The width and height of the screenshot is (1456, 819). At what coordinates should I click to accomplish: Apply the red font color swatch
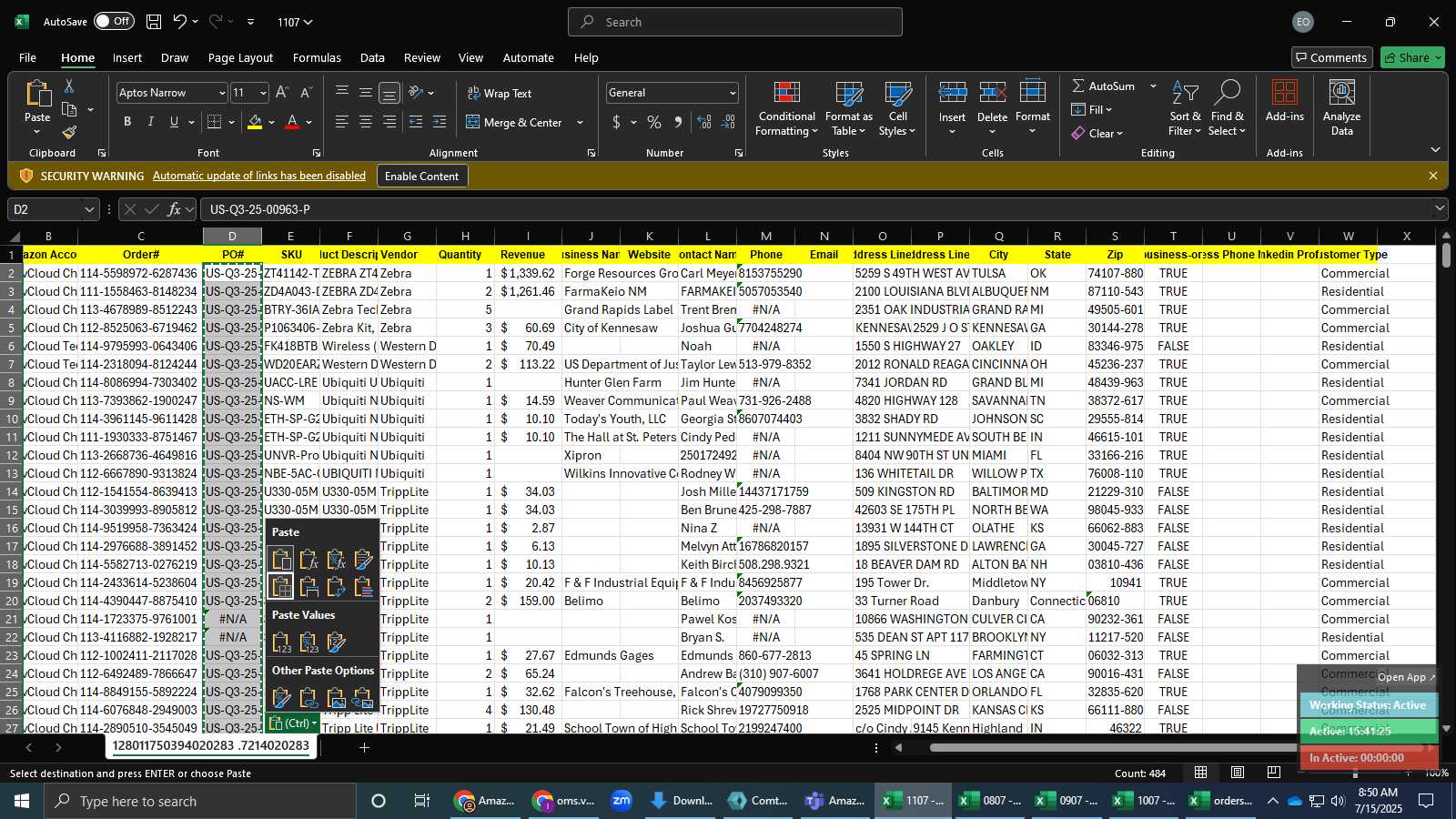(292, 122)
